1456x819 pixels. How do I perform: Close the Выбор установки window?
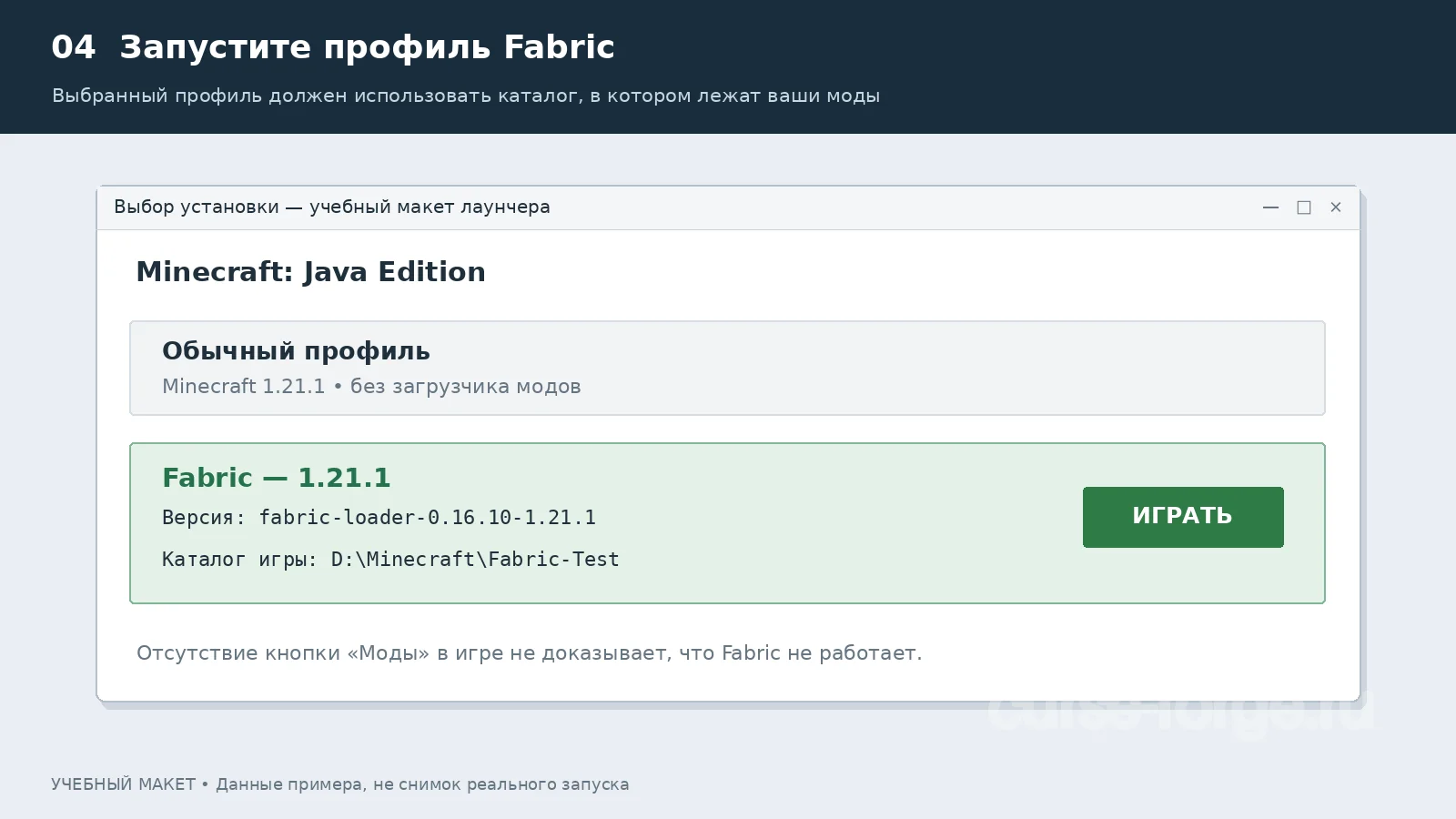(x=1336, y=207)
